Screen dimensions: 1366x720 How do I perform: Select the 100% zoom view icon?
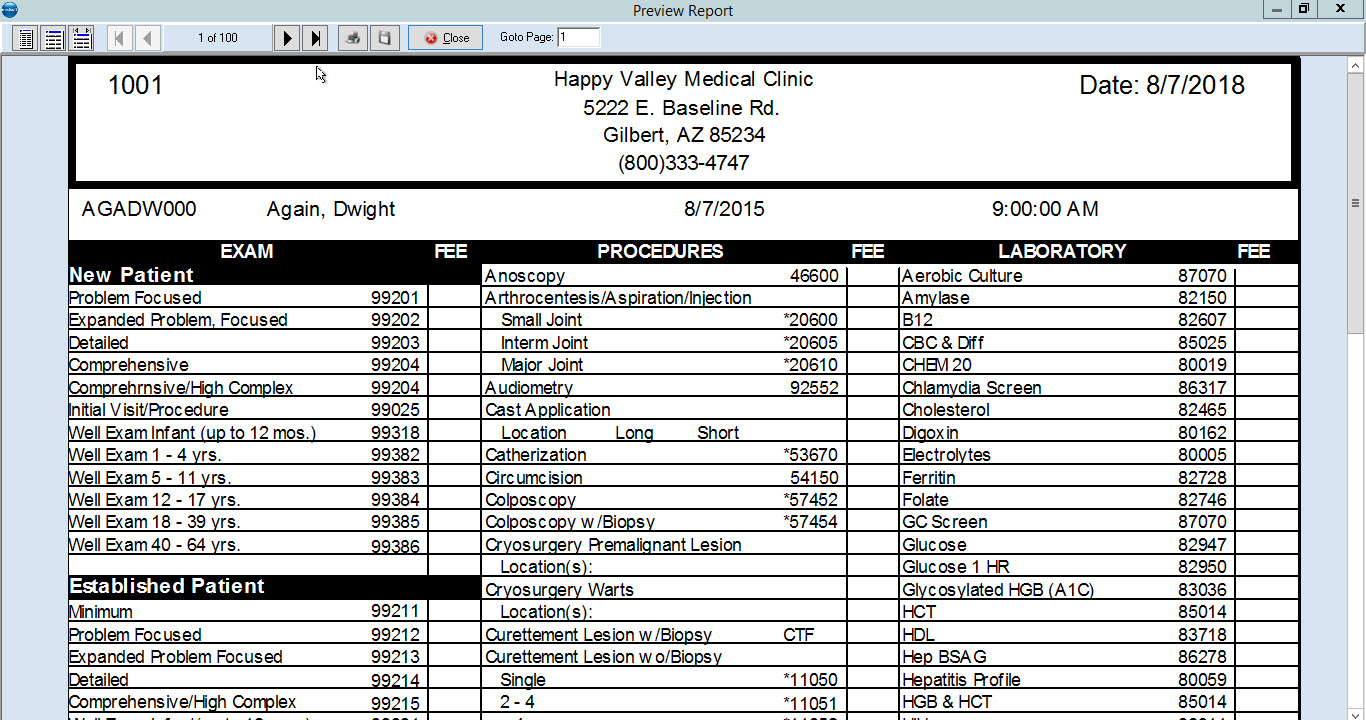54,38
